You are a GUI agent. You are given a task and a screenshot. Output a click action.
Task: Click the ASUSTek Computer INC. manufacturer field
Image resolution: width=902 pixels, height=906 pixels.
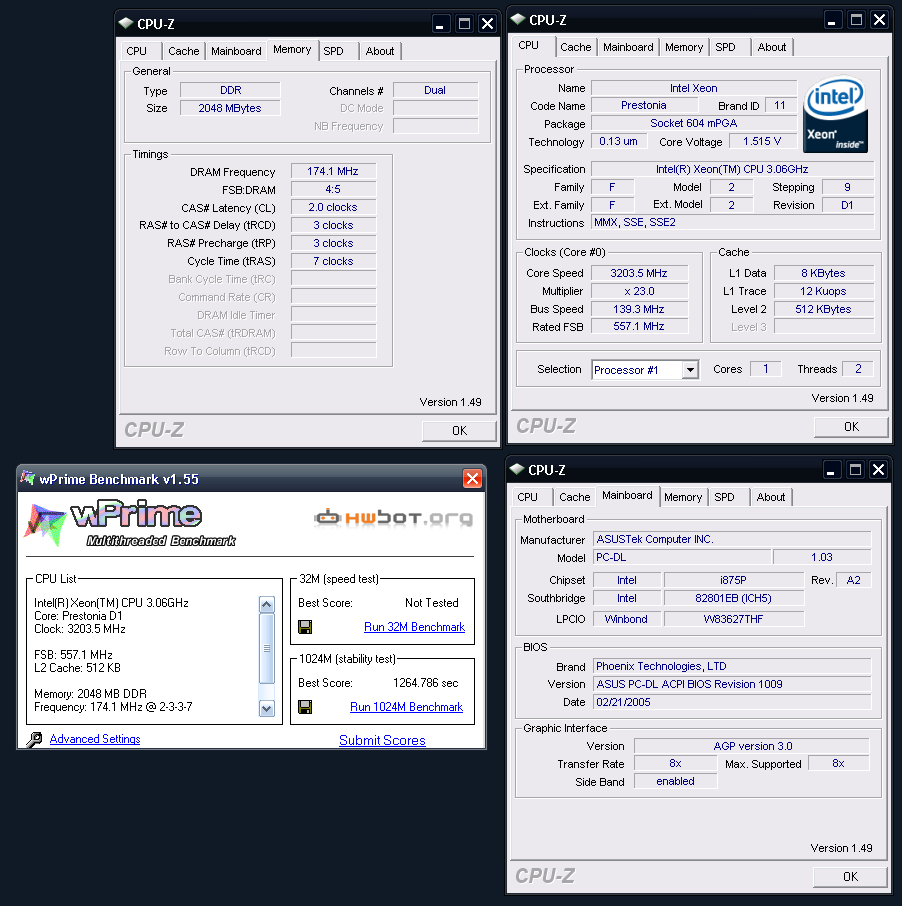732,539
